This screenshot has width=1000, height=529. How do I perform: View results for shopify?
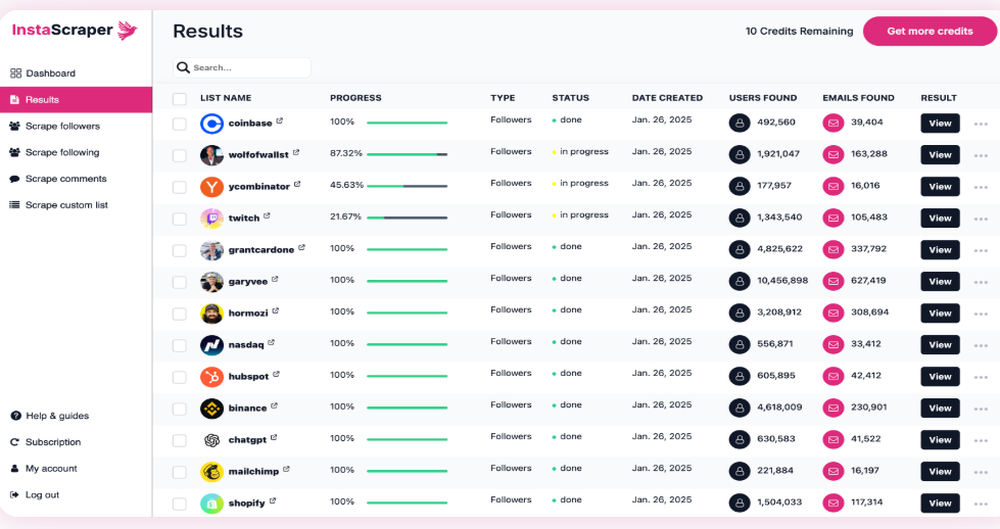tap(940, 503)
